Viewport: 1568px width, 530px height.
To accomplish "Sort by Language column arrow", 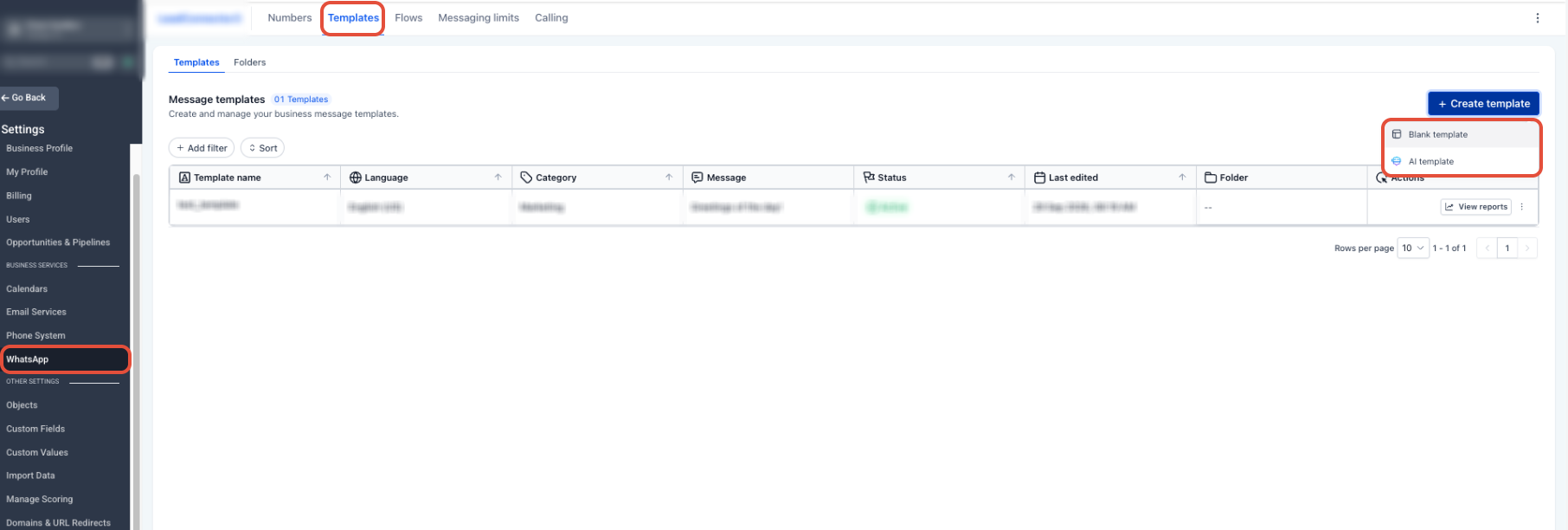I will pyautogui.click(x=498, y=178).
